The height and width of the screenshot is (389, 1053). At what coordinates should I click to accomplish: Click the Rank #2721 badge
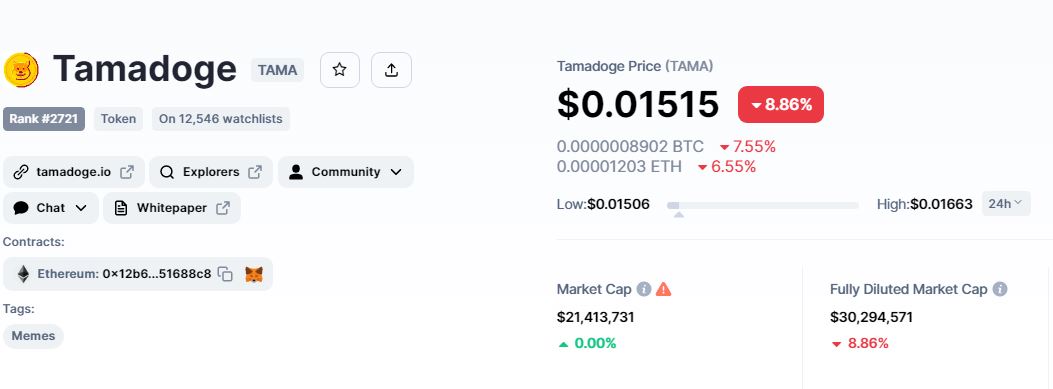pos(44,120)
